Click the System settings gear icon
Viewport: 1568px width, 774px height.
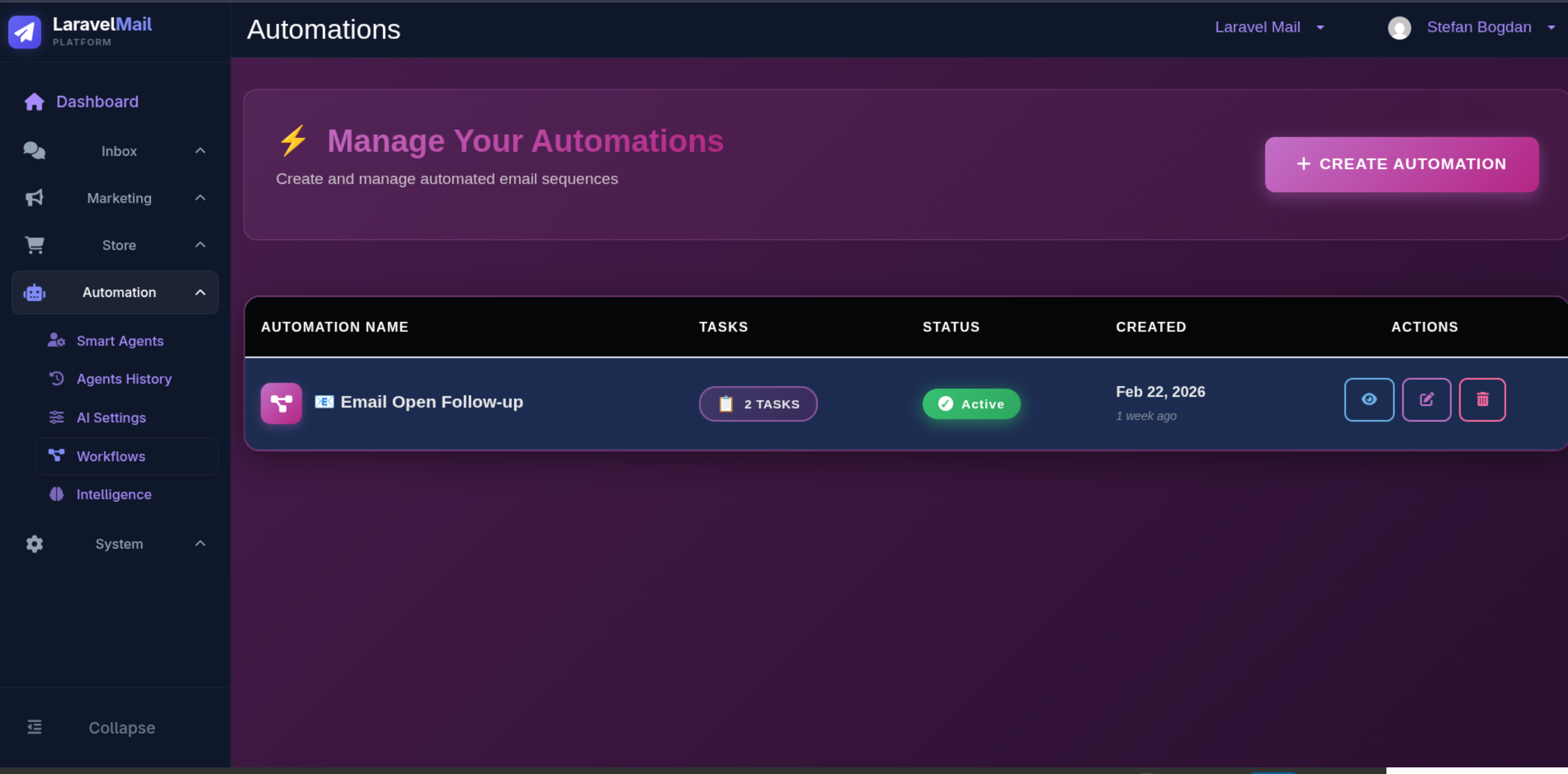[x=34, y=544]
